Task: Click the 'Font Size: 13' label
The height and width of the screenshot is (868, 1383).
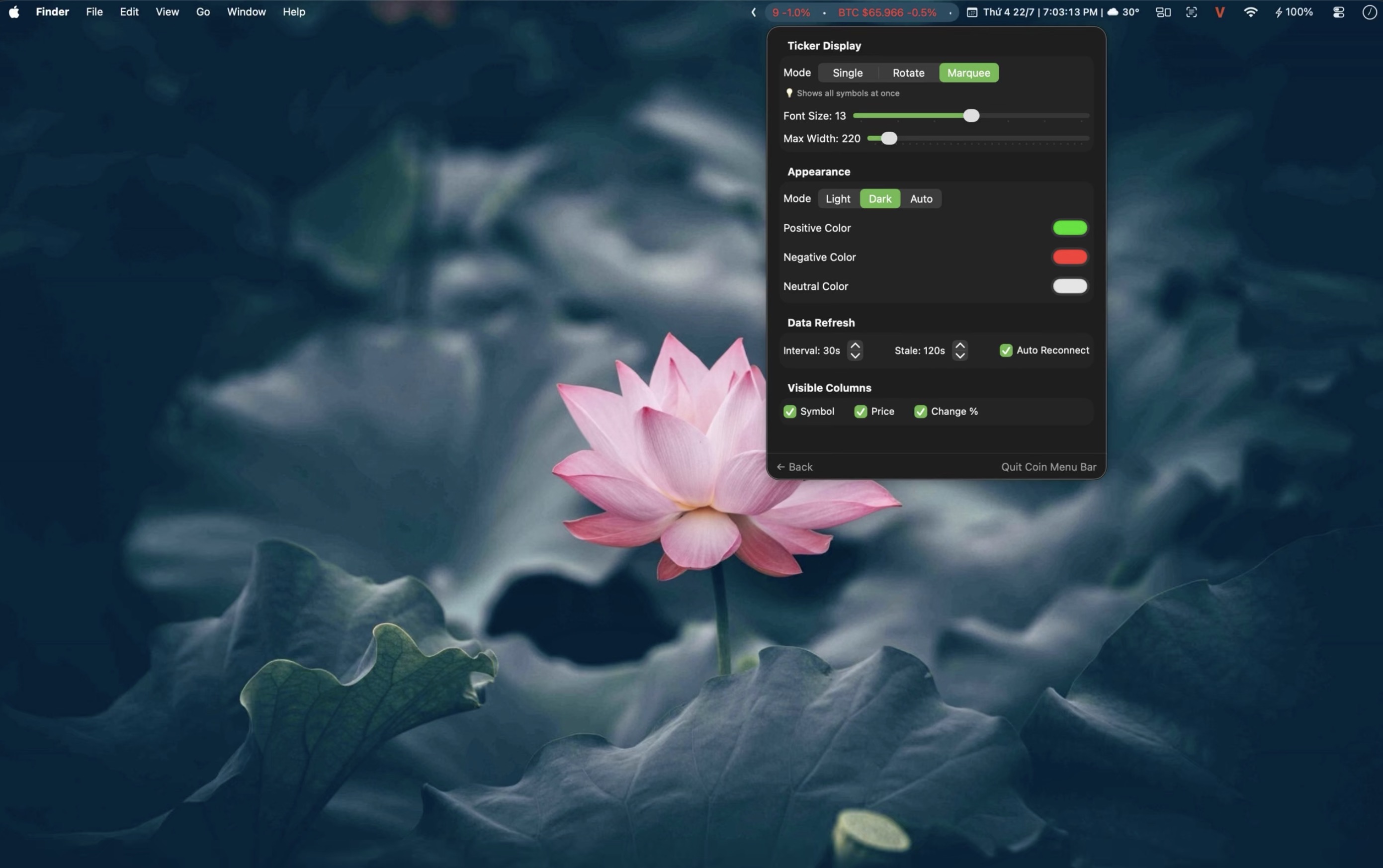Action: [x=815, y=116]
